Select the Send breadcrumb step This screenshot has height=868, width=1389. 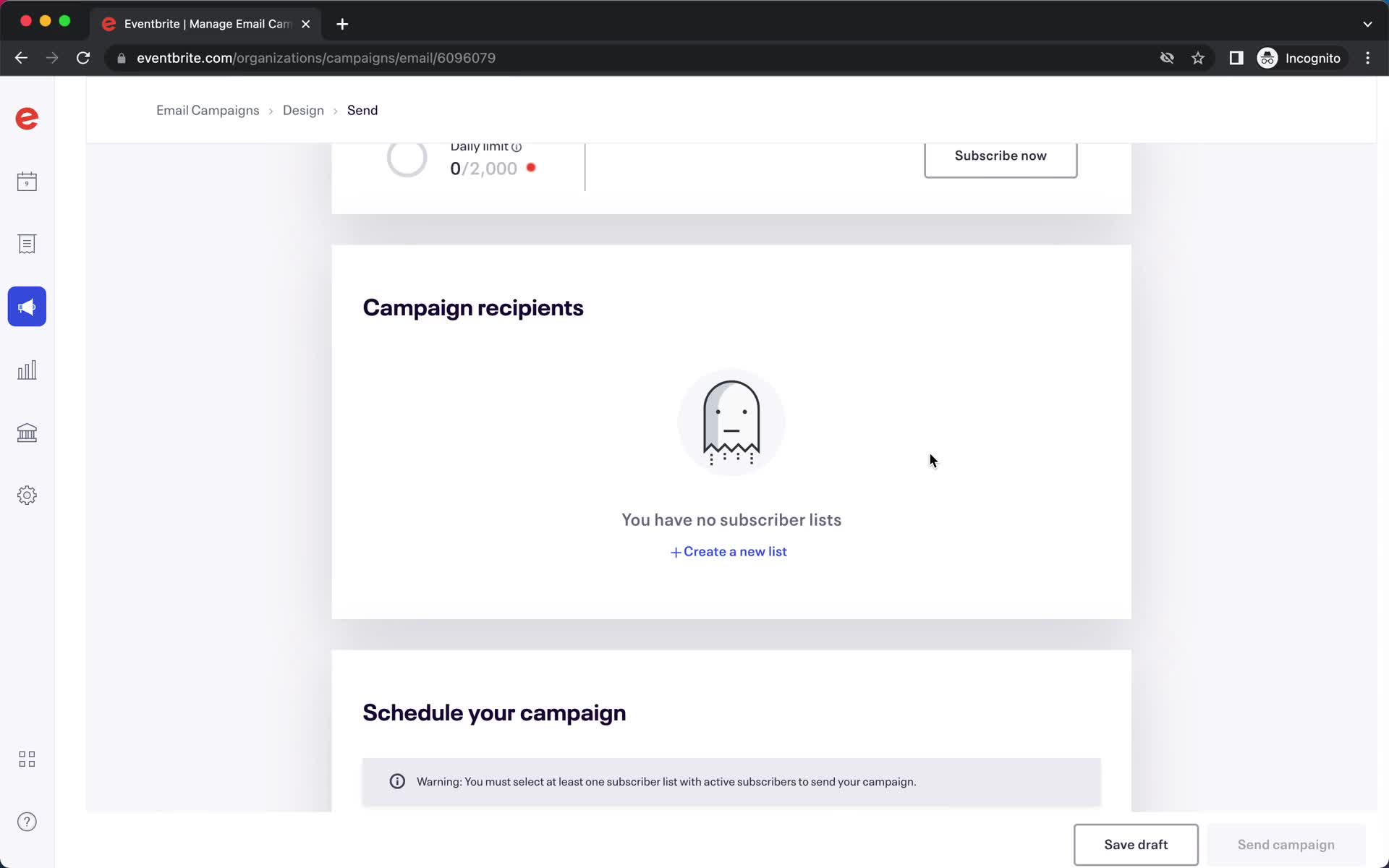362,110
